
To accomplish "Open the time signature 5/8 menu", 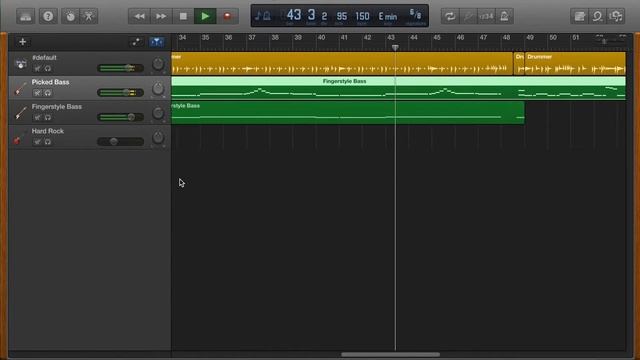I will tap(415, 15).
